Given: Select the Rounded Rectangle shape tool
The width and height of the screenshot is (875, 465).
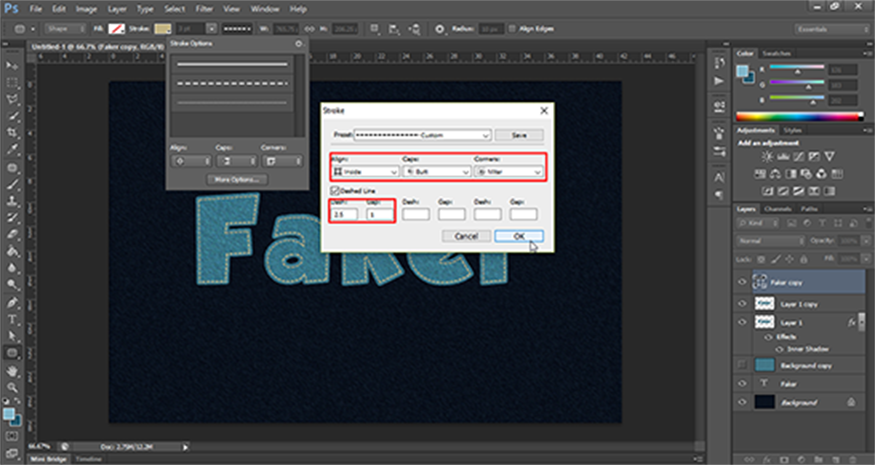Looking at the screenshot, I should click(x=13, y=353).
